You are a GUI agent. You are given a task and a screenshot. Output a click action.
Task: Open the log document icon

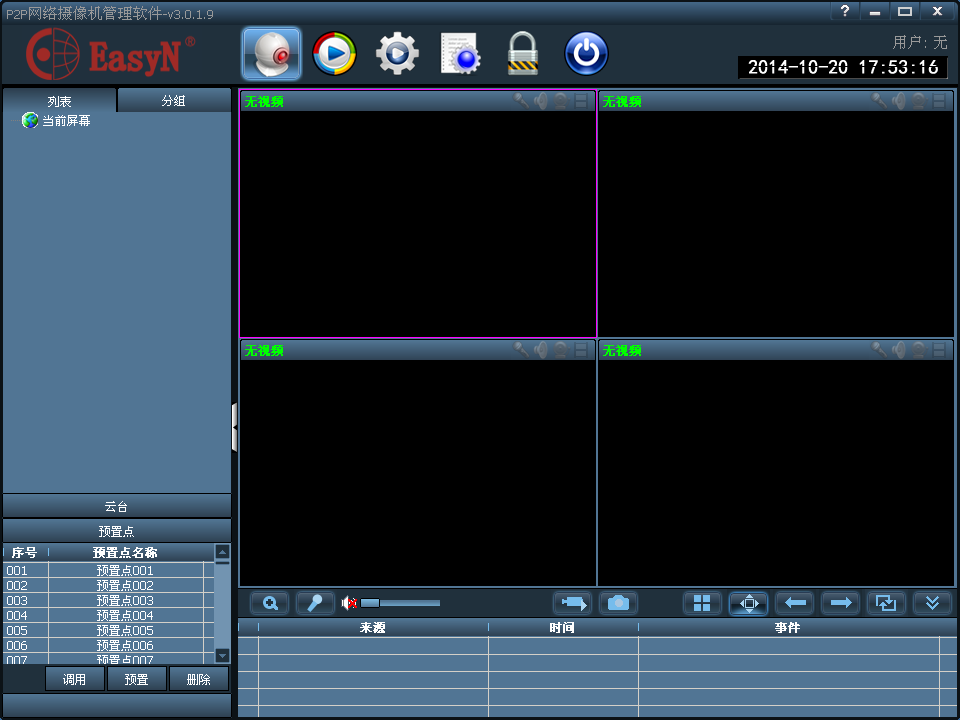tap(460, 54)
